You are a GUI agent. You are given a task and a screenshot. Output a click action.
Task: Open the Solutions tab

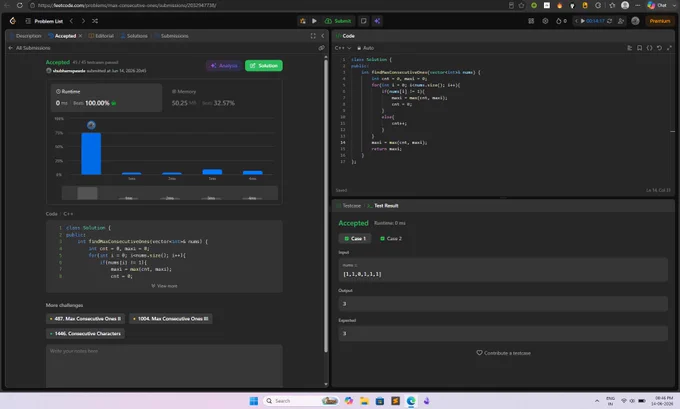(134, 36)
